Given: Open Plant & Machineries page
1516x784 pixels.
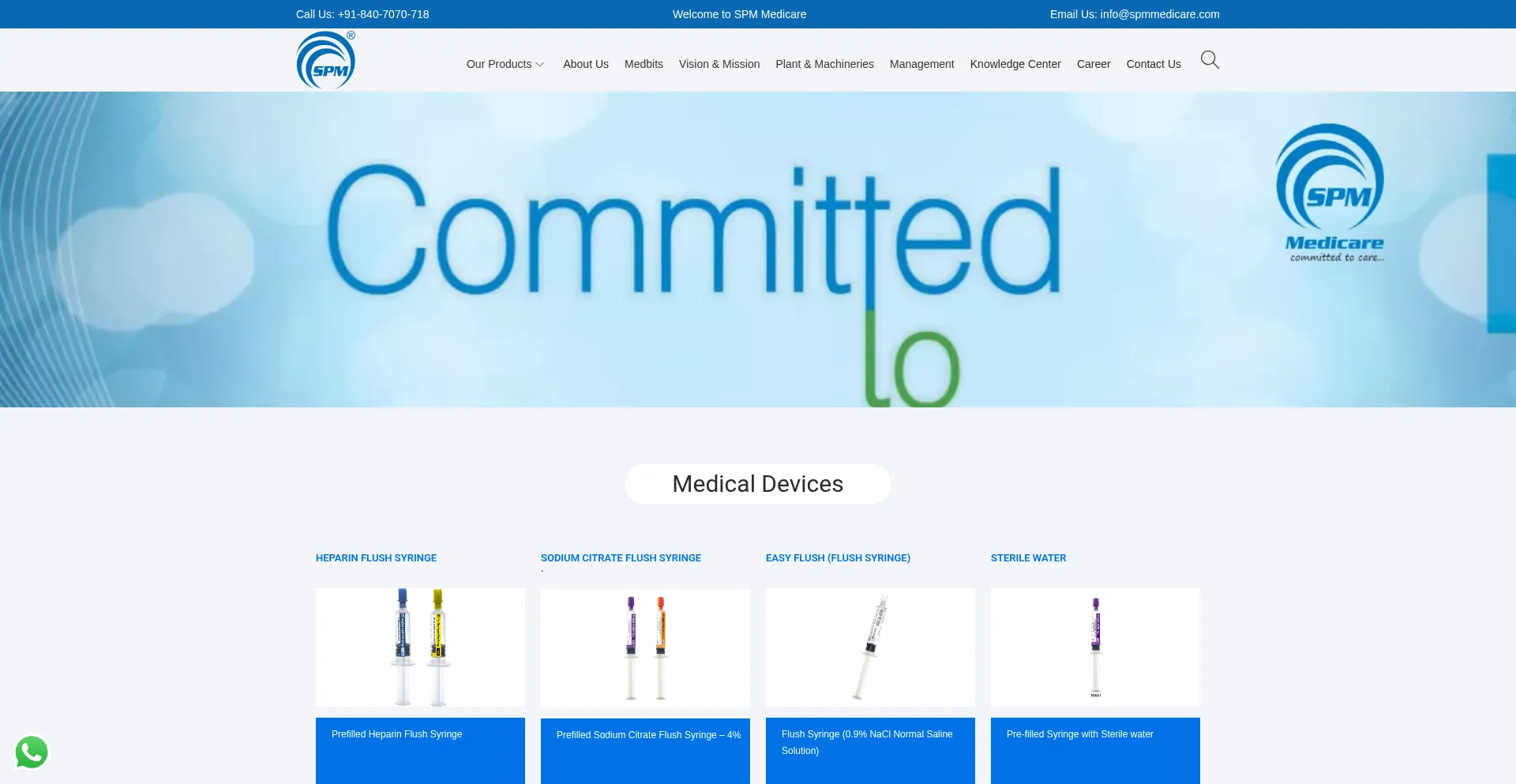Looking at the screenshot, I should 824,64.
